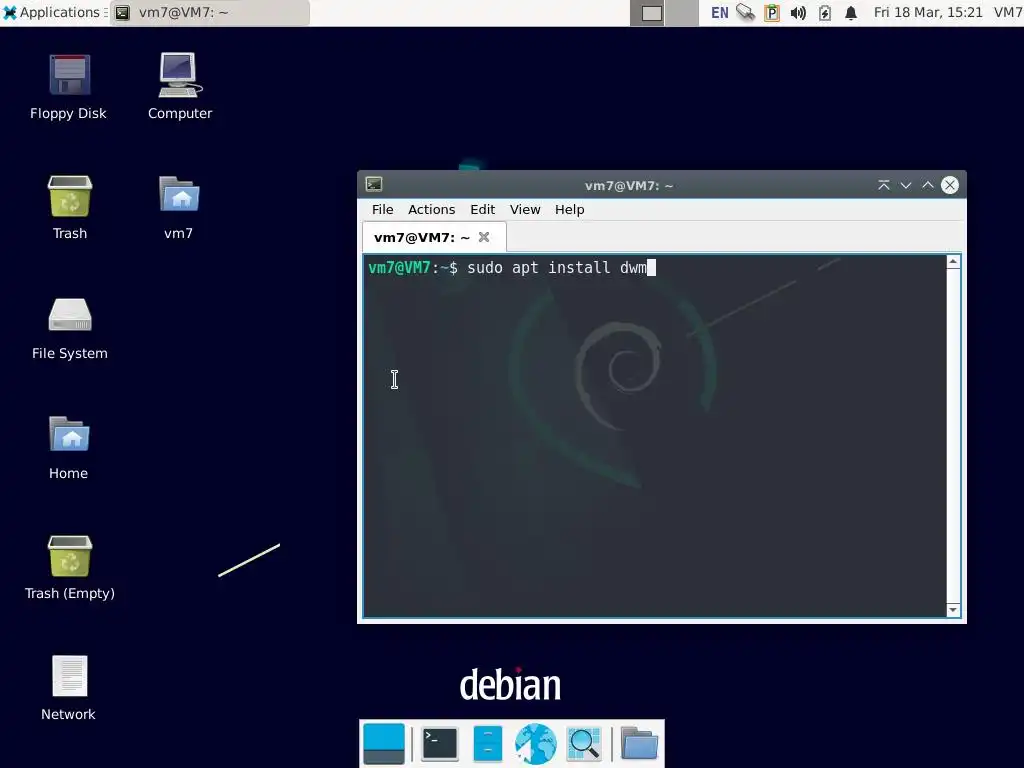Click the volume speaker icon in panel
The width and height of the screenshot is (1024, 768).
(x=798, y=13)
